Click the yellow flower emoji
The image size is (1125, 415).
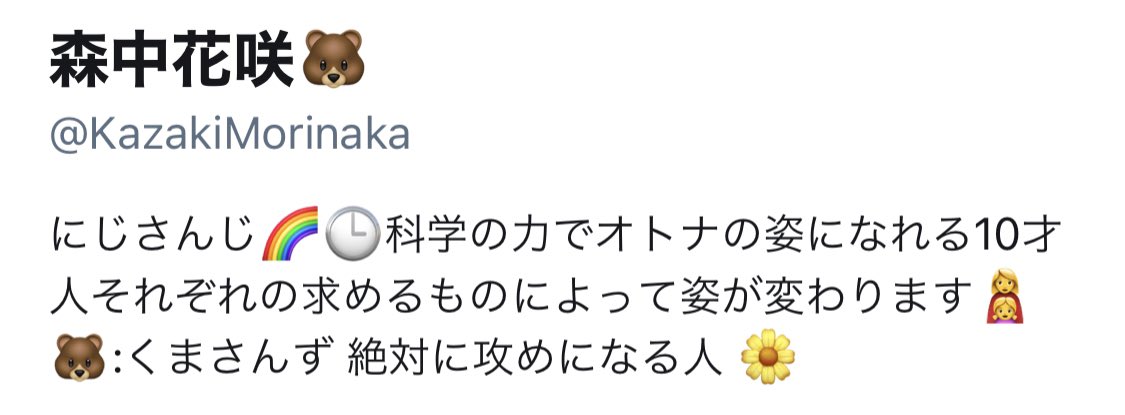[768, 356]
